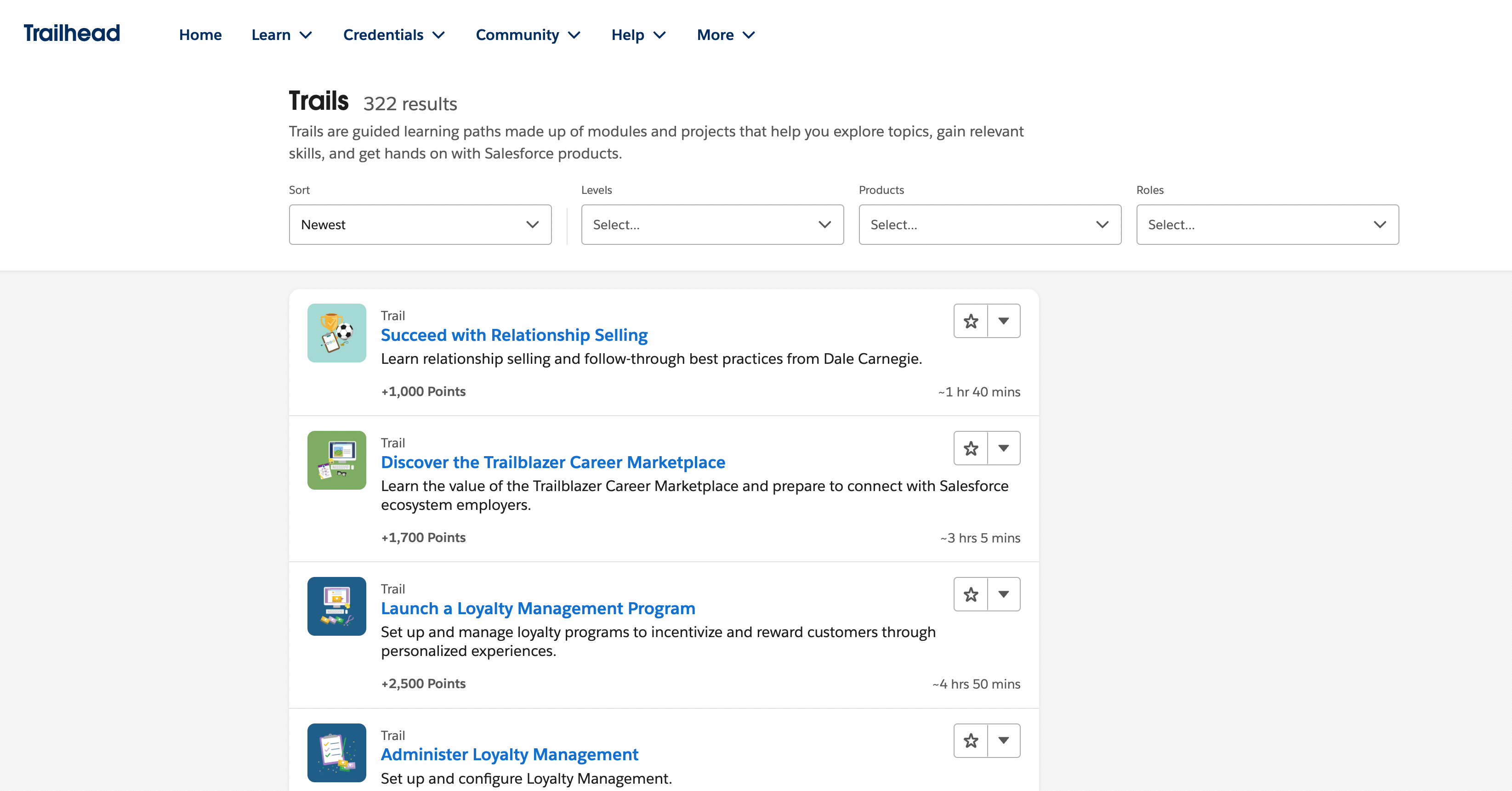
Task: Click the dropdown arrow next to Loyalty Management Program star
Action: pos(1004,593)
